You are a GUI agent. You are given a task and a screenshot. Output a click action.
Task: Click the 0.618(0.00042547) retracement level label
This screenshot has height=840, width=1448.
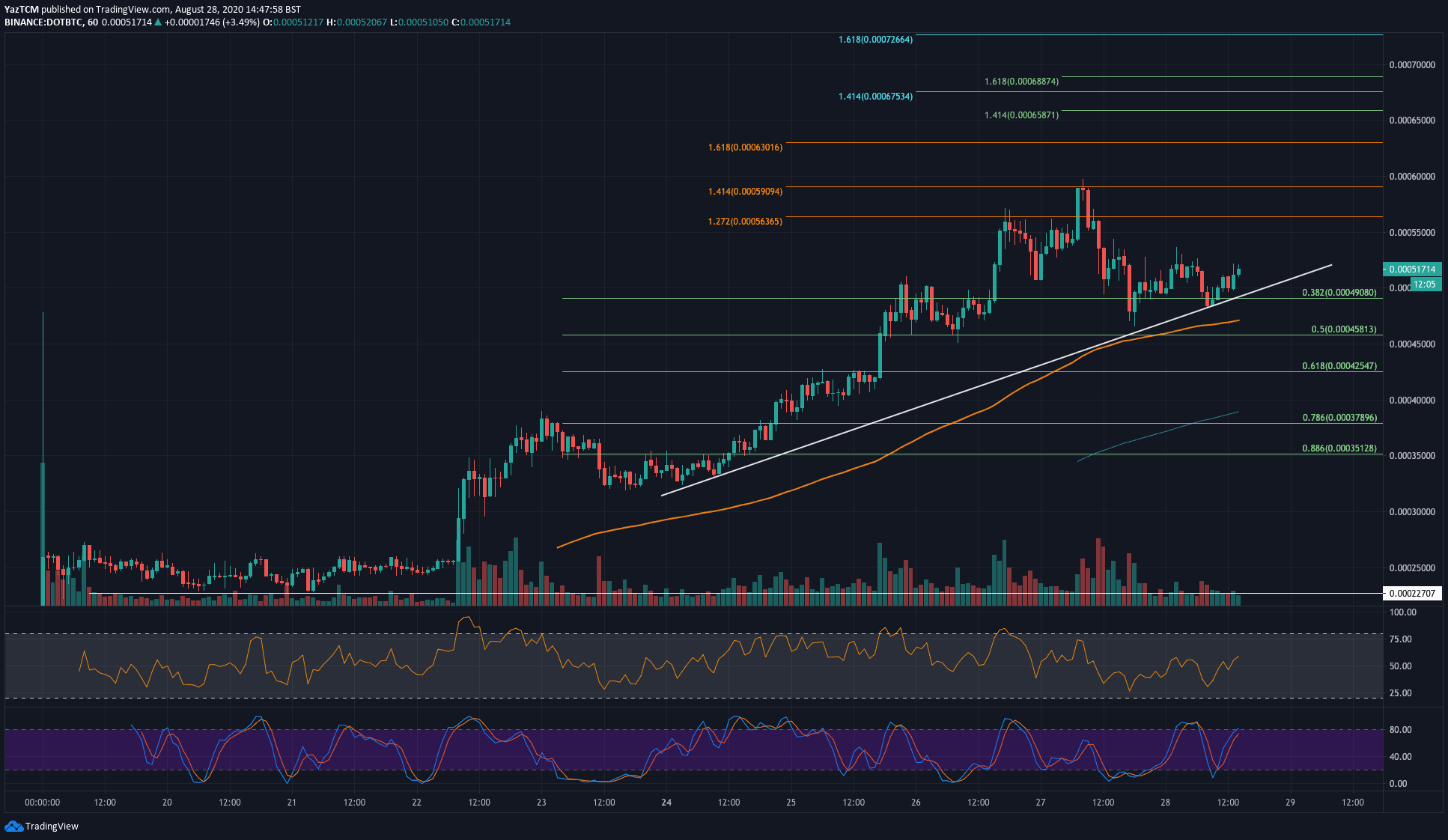[1339, 366]
